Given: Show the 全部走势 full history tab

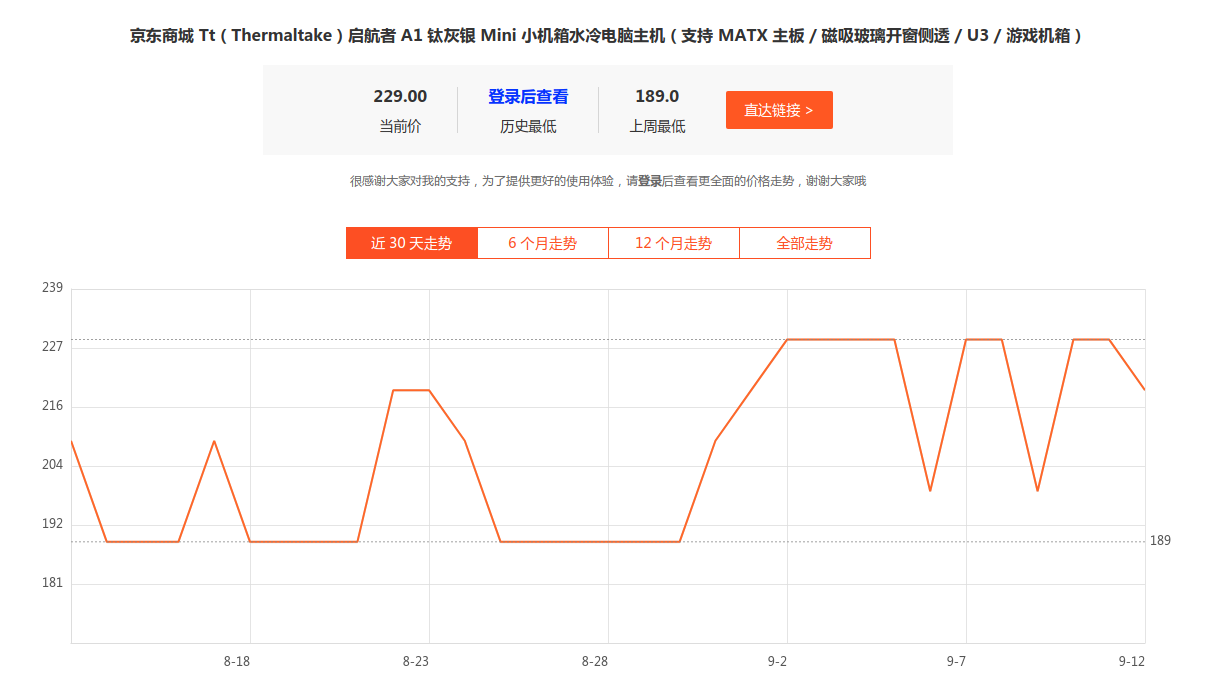Looking at the screenshot, I should [x=804, y=243].
